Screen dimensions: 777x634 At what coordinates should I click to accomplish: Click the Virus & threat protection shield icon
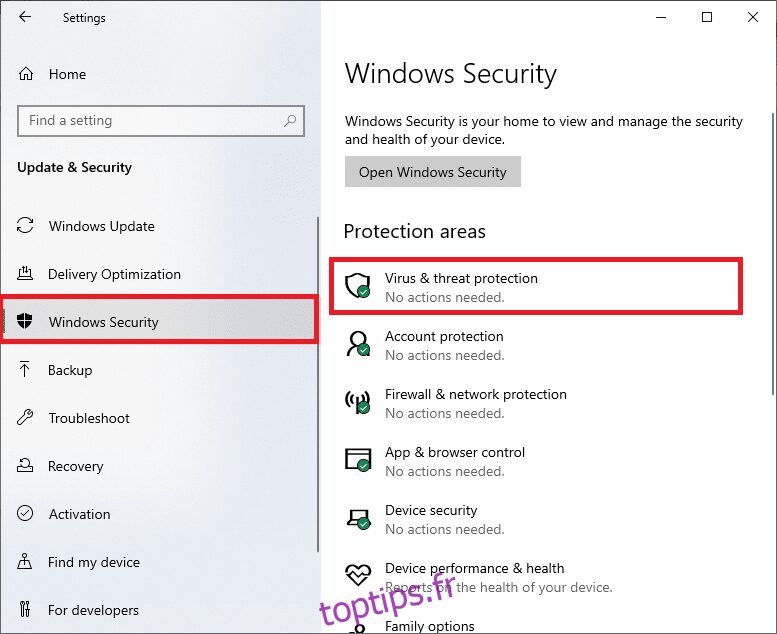coord(358,286)
